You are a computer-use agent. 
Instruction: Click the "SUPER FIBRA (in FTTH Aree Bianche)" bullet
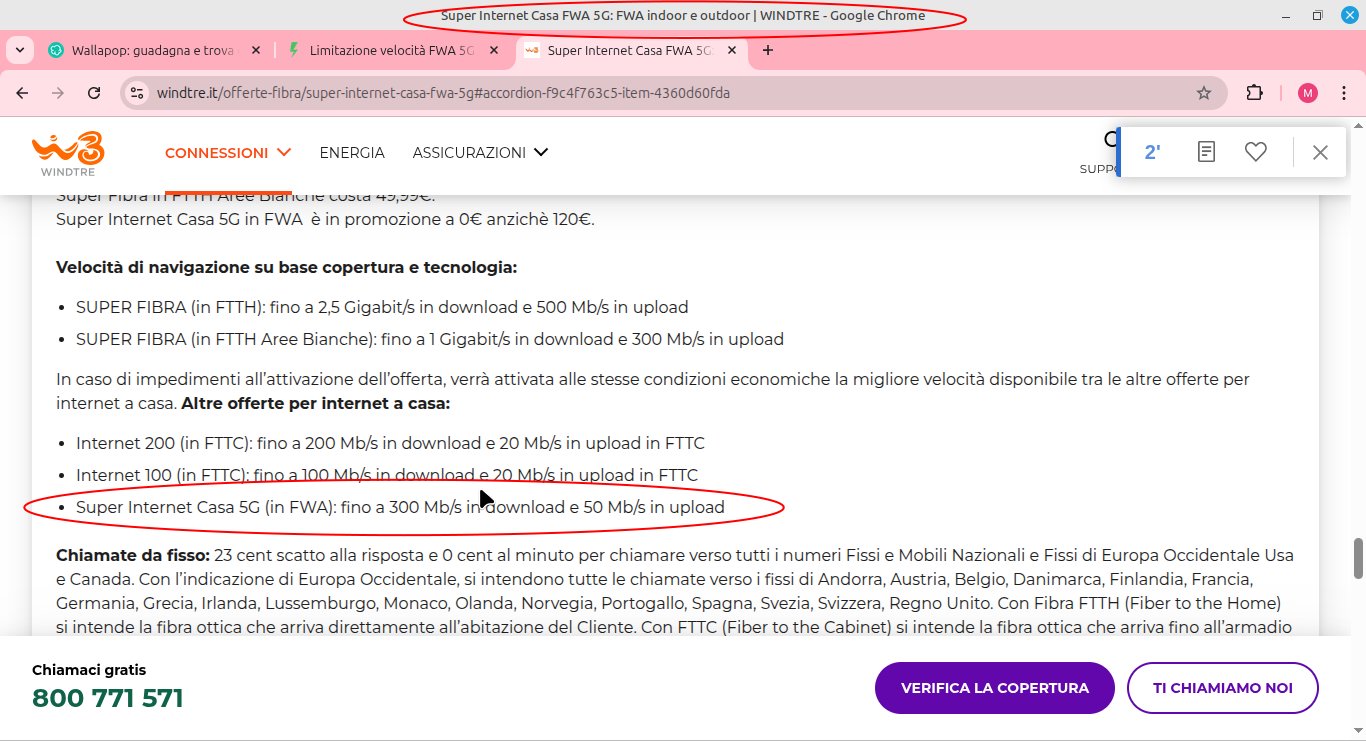point(430,339)
